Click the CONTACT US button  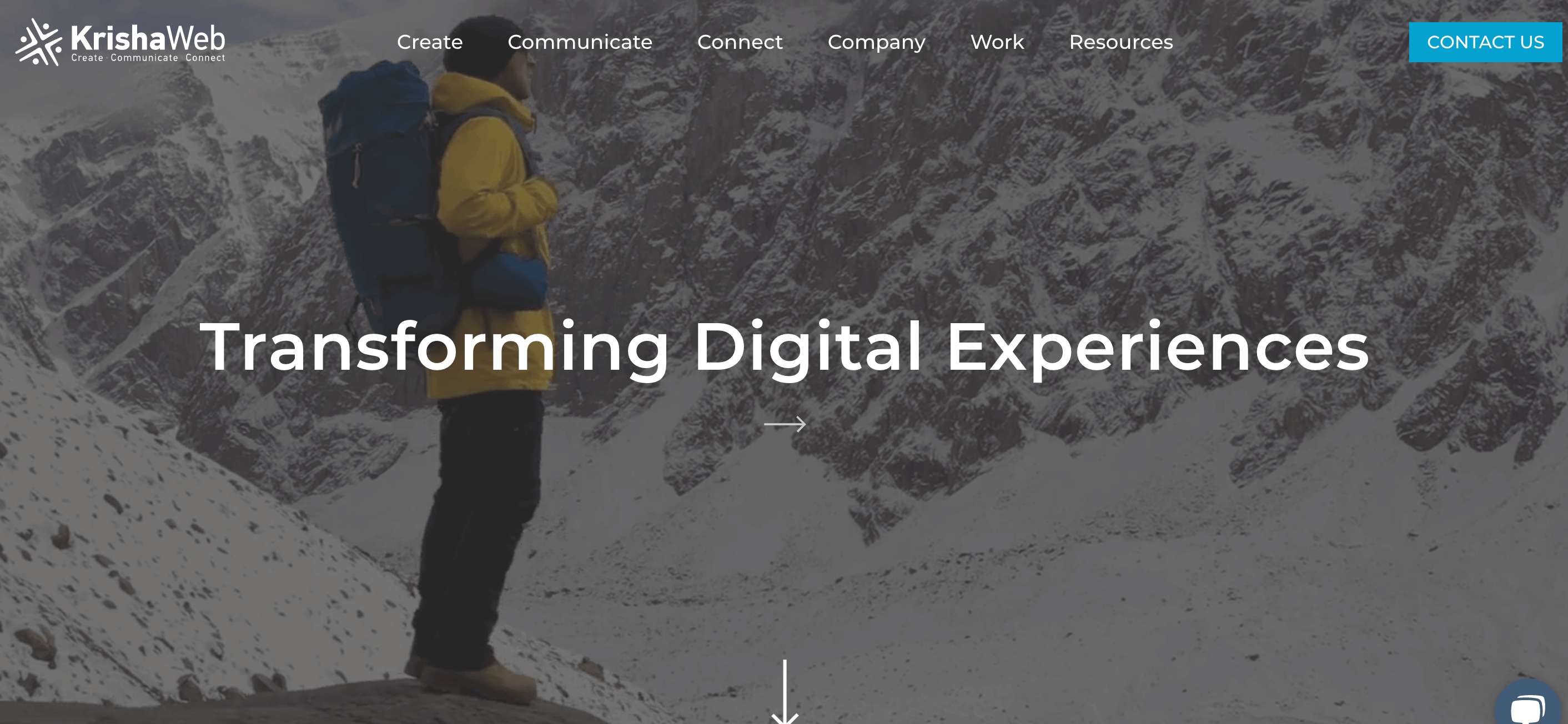[x=1485, y=42]
